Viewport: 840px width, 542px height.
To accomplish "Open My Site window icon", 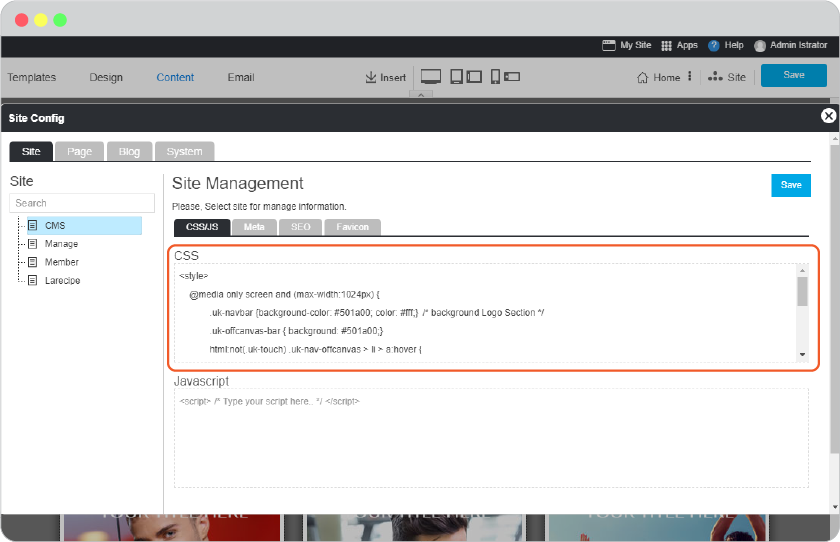I will (609, 46).
